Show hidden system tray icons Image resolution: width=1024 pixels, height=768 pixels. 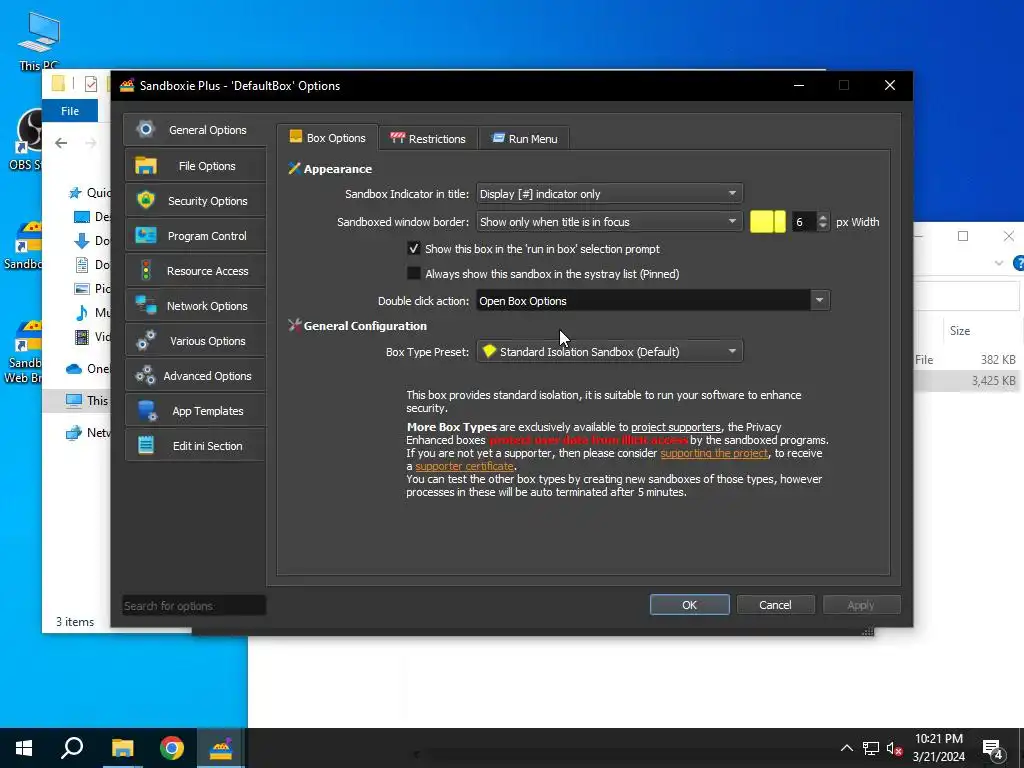[x=846, y=748]
